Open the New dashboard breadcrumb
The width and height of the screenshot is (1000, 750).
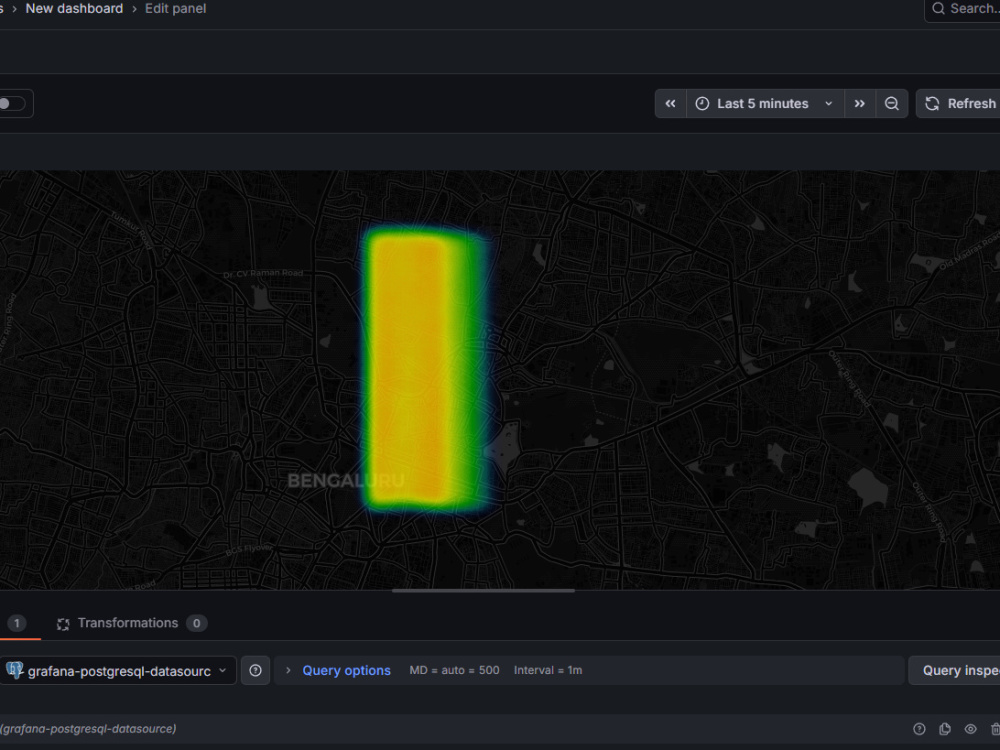click(74, 9)
